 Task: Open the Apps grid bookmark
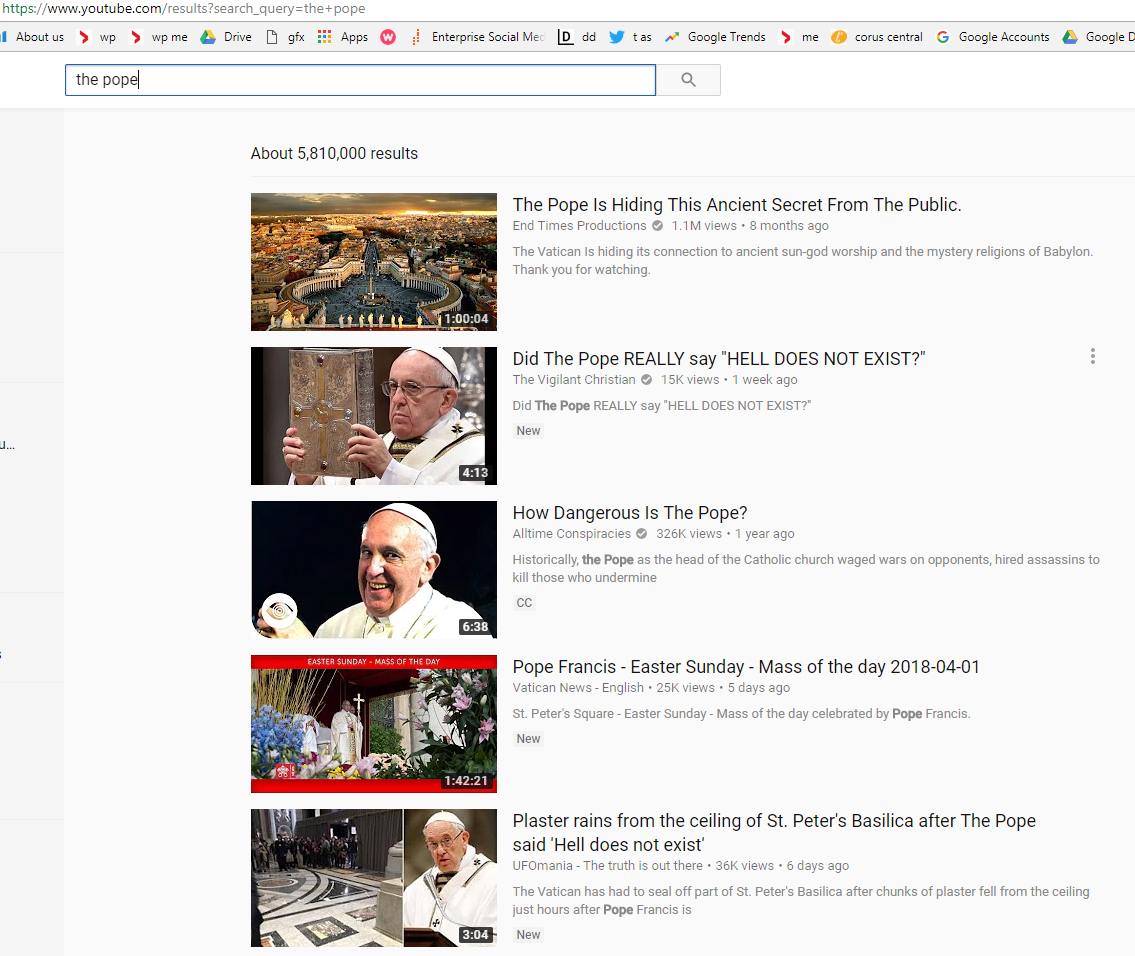tap(343, 37)
